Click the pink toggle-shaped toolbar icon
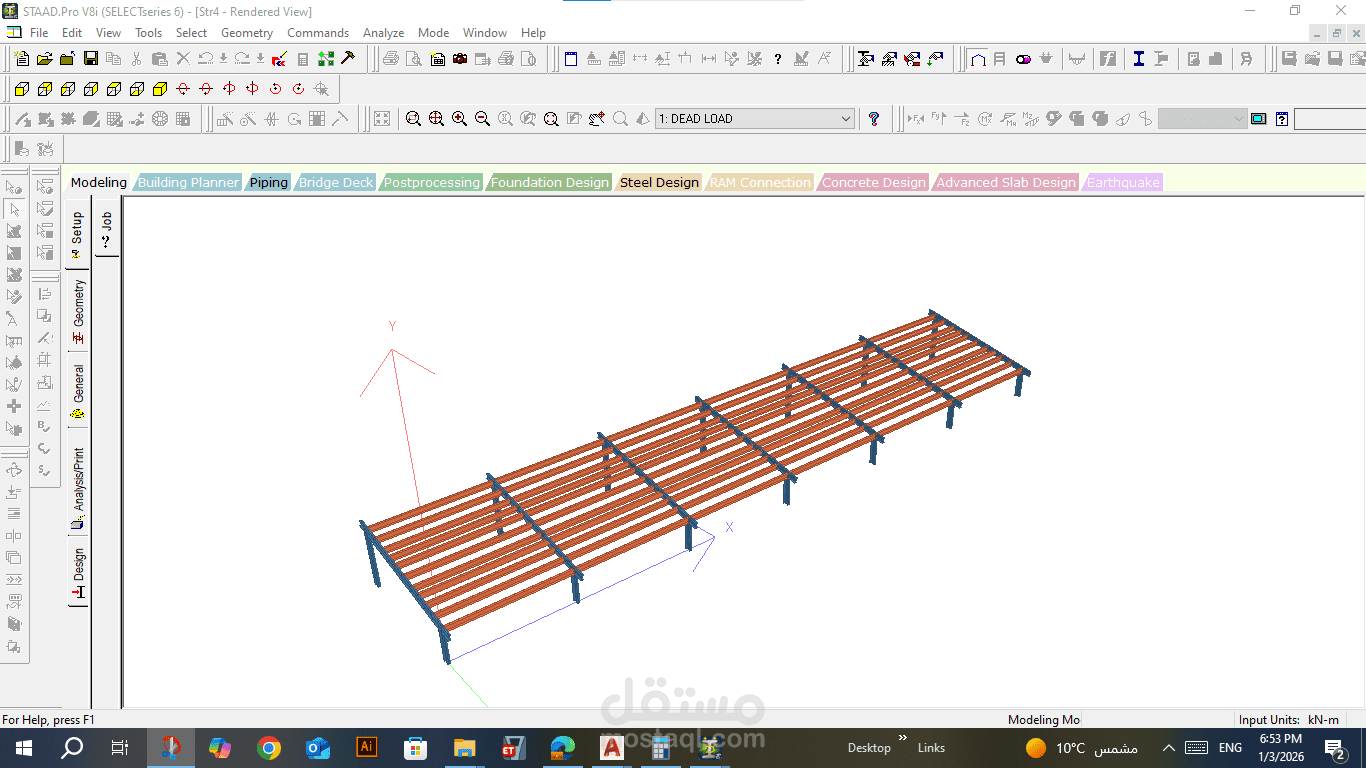This screenshot has height=768, width=1366. [x=1023, y=59]
